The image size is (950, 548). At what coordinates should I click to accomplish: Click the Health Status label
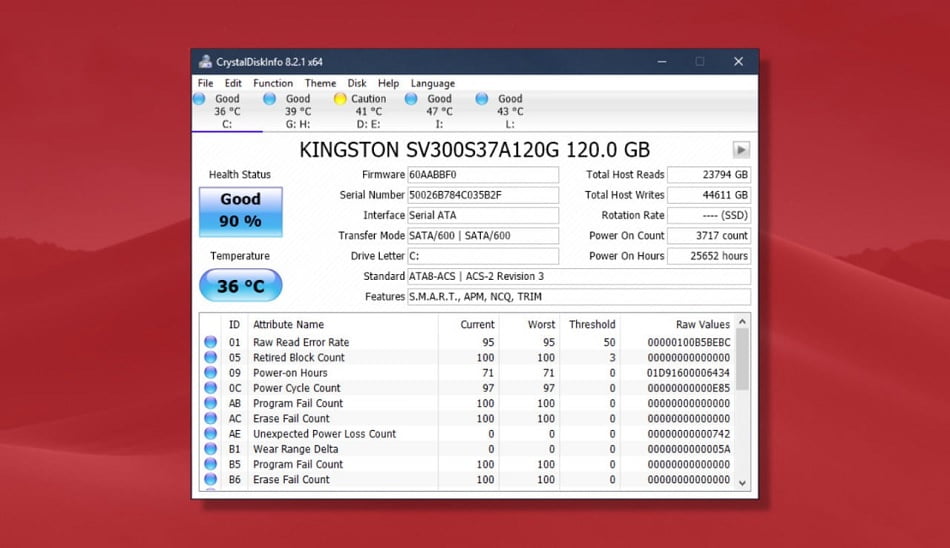pyautogui.click(x=240, y=175)
